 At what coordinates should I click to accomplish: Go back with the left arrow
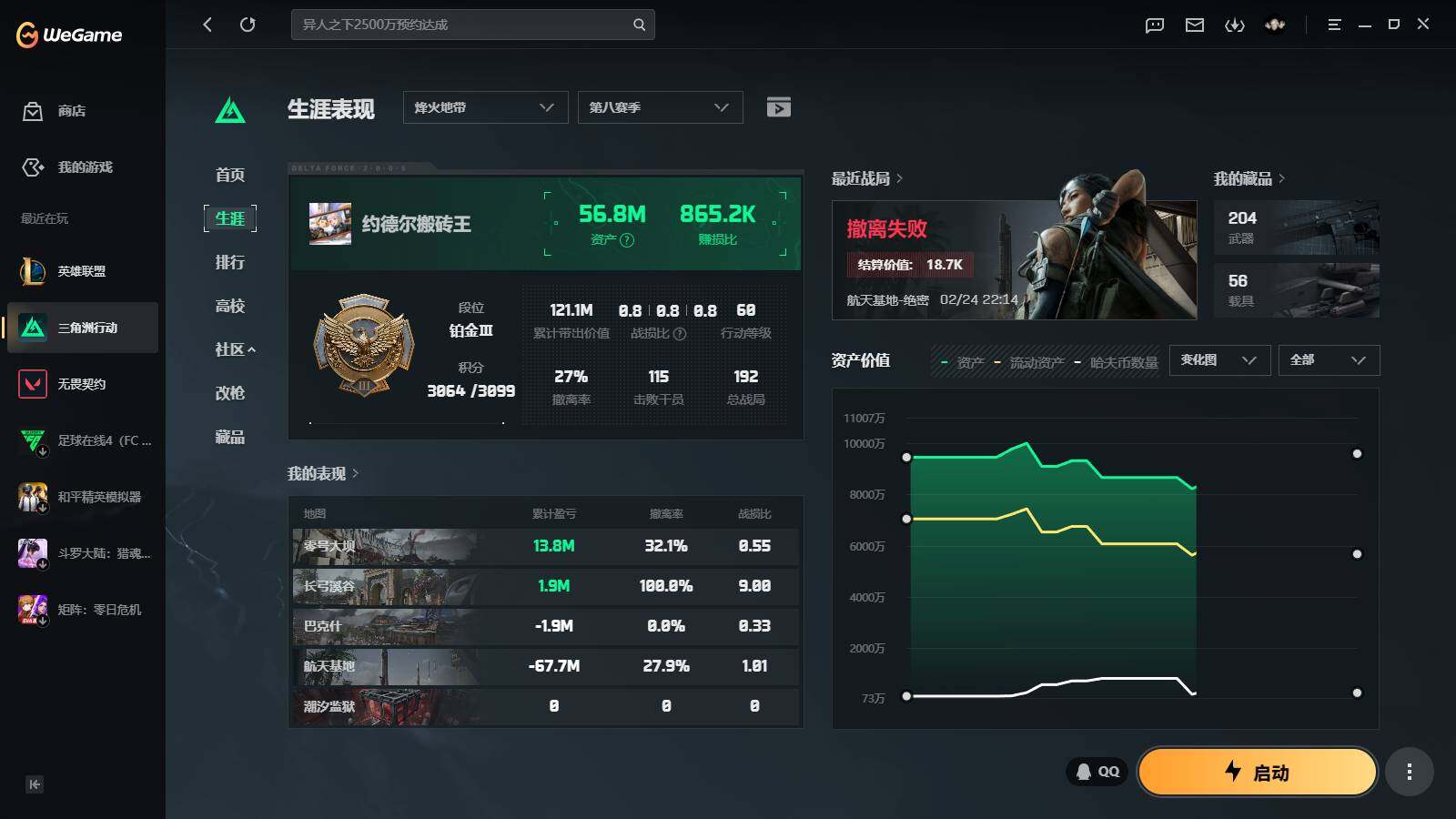tap(207, 25)
